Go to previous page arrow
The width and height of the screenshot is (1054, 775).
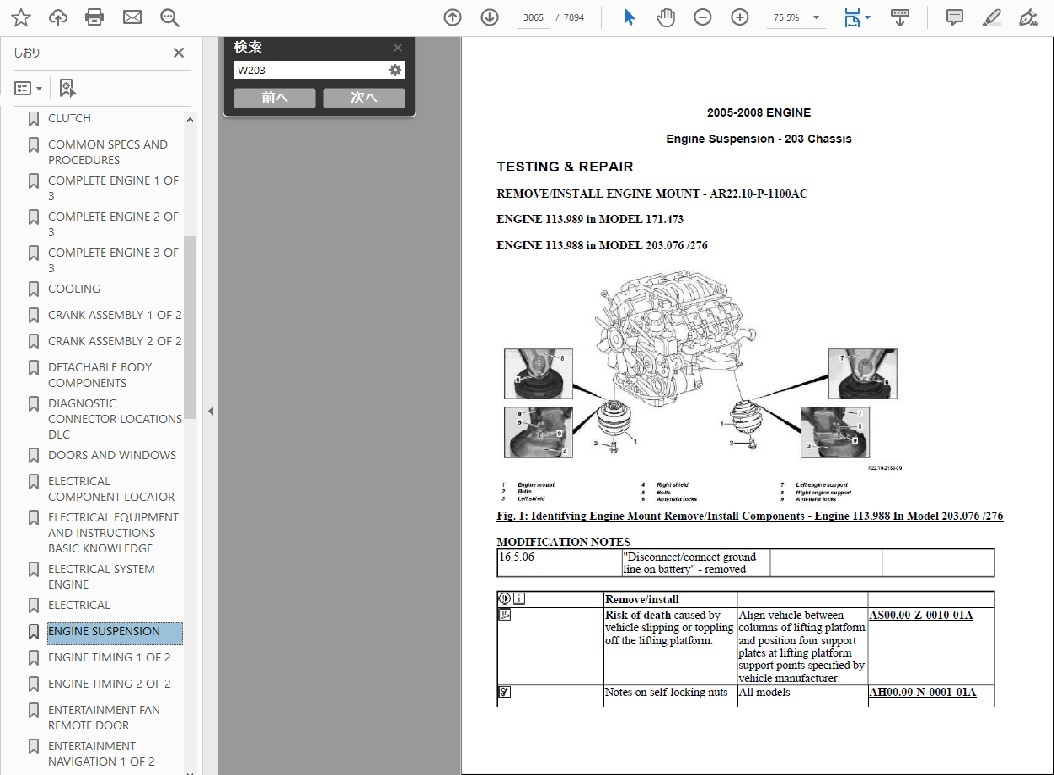[x=452, y=17]
